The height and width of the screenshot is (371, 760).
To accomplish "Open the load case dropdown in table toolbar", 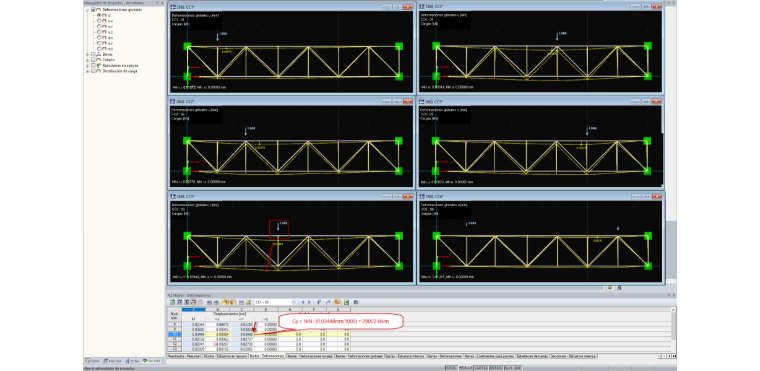I will pos(293,302).
